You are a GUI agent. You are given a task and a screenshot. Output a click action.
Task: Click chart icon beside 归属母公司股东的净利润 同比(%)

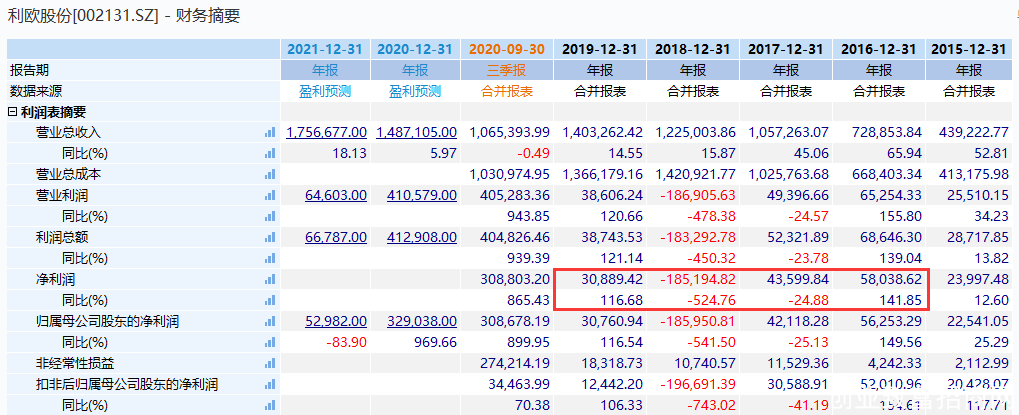click(x=270, y=343)
